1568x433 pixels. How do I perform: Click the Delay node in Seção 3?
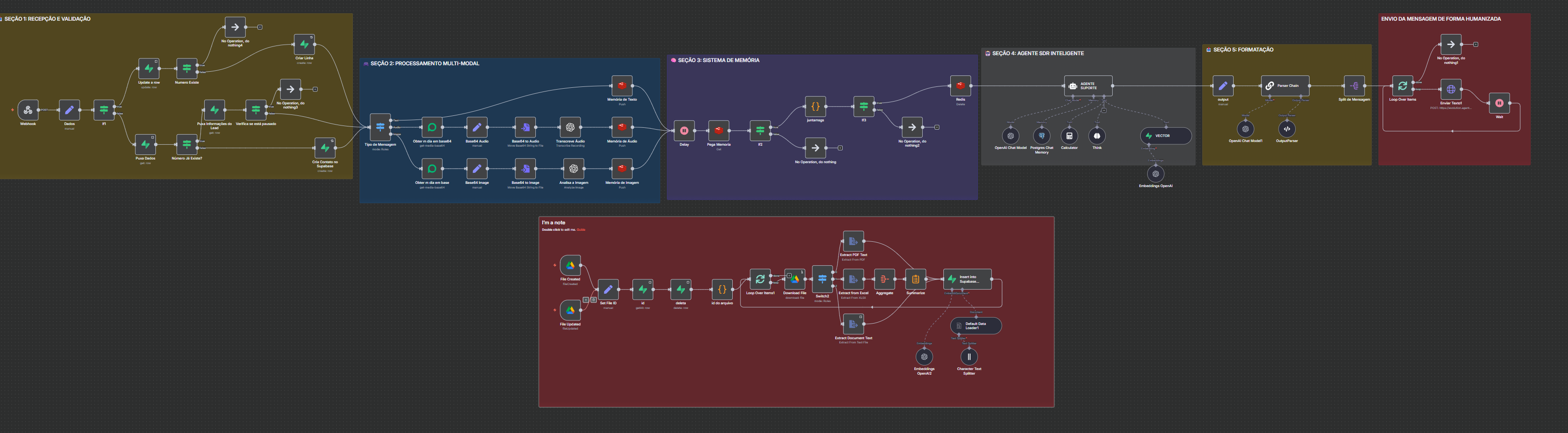(x=683, y=131)
